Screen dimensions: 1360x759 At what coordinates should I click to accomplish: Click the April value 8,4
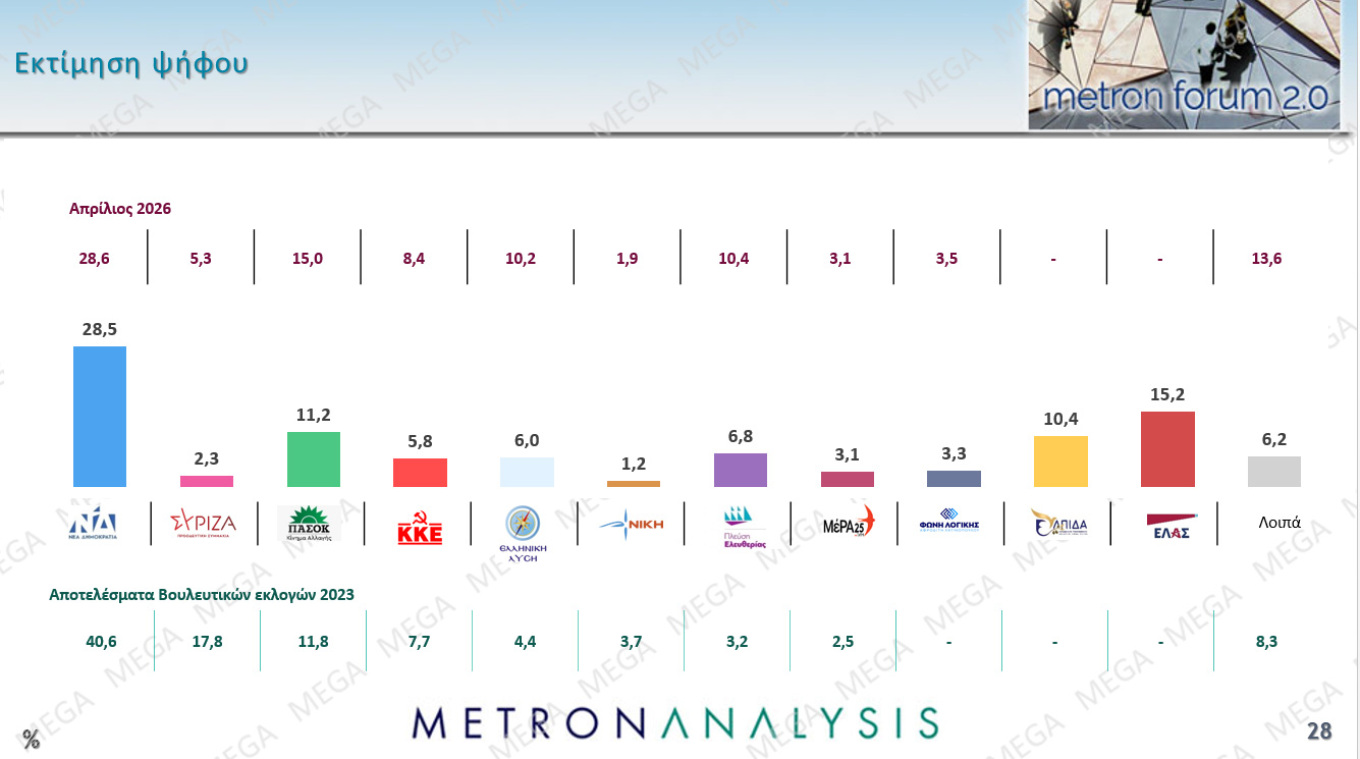pos(414,259)
